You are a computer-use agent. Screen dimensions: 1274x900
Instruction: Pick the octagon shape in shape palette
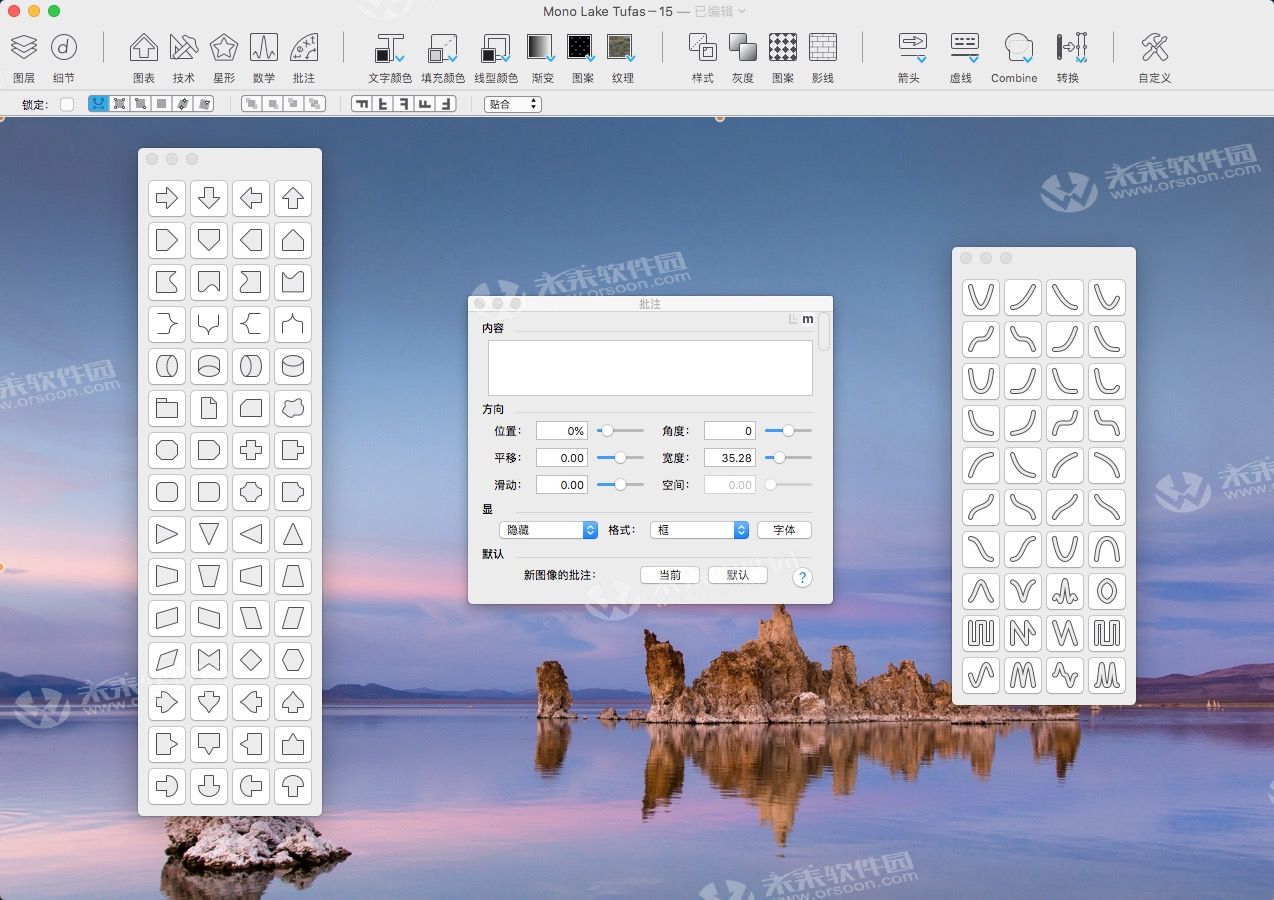click(167, 450)
